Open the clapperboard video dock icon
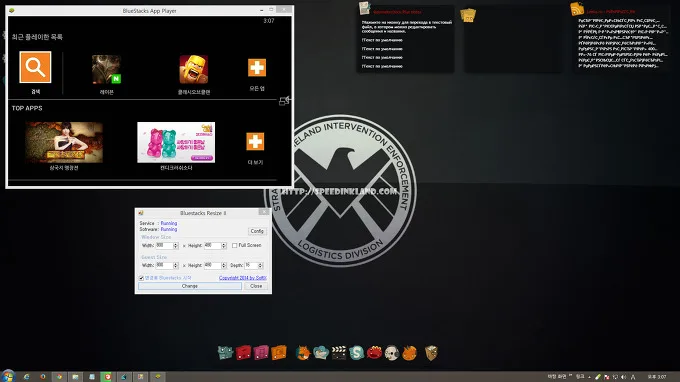The width and height of the screenshot is (680, 382). (339, 353)
